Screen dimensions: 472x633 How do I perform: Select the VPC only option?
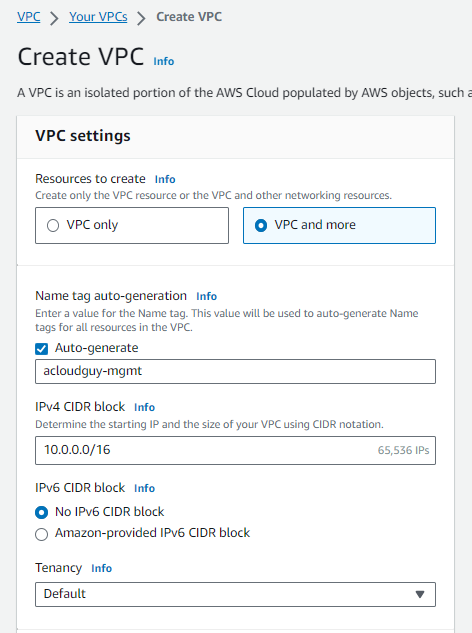point(132,225)
